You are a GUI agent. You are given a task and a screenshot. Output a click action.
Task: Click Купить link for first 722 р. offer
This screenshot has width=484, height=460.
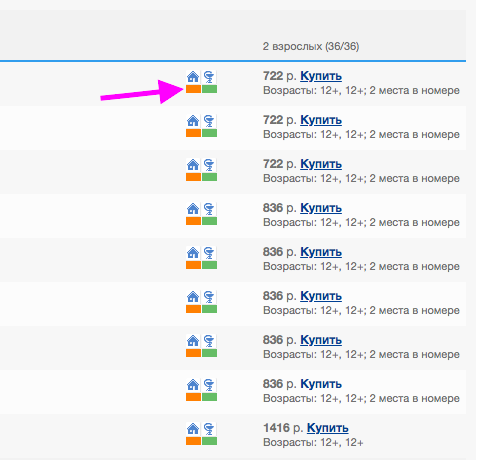point(321,76)
